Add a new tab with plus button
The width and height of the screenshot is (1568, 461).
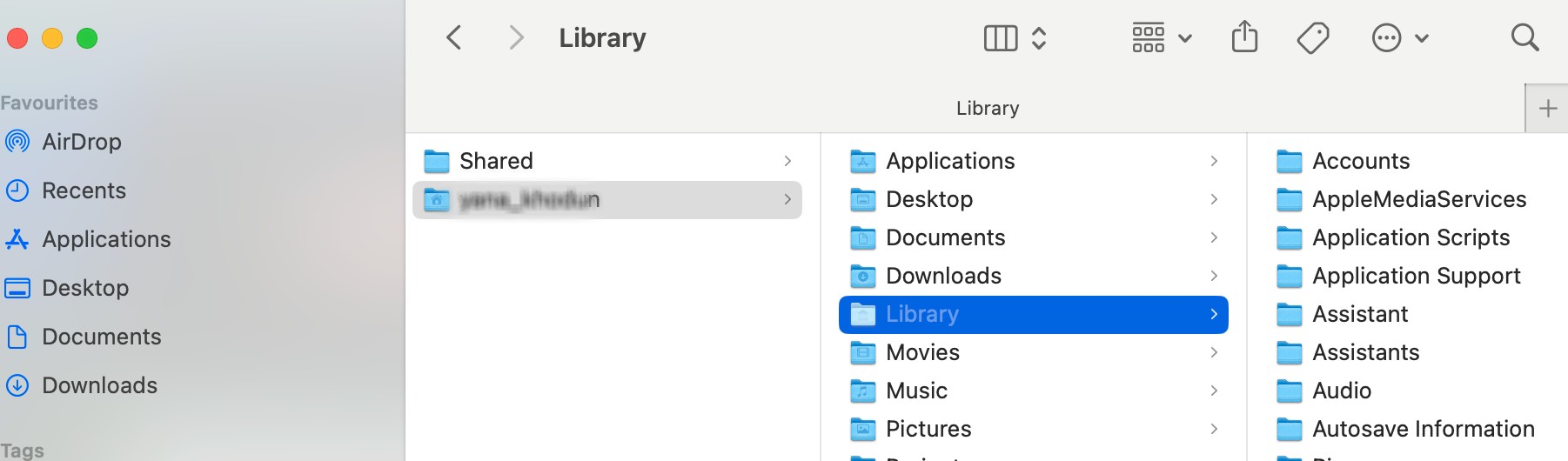point(1547,109)
